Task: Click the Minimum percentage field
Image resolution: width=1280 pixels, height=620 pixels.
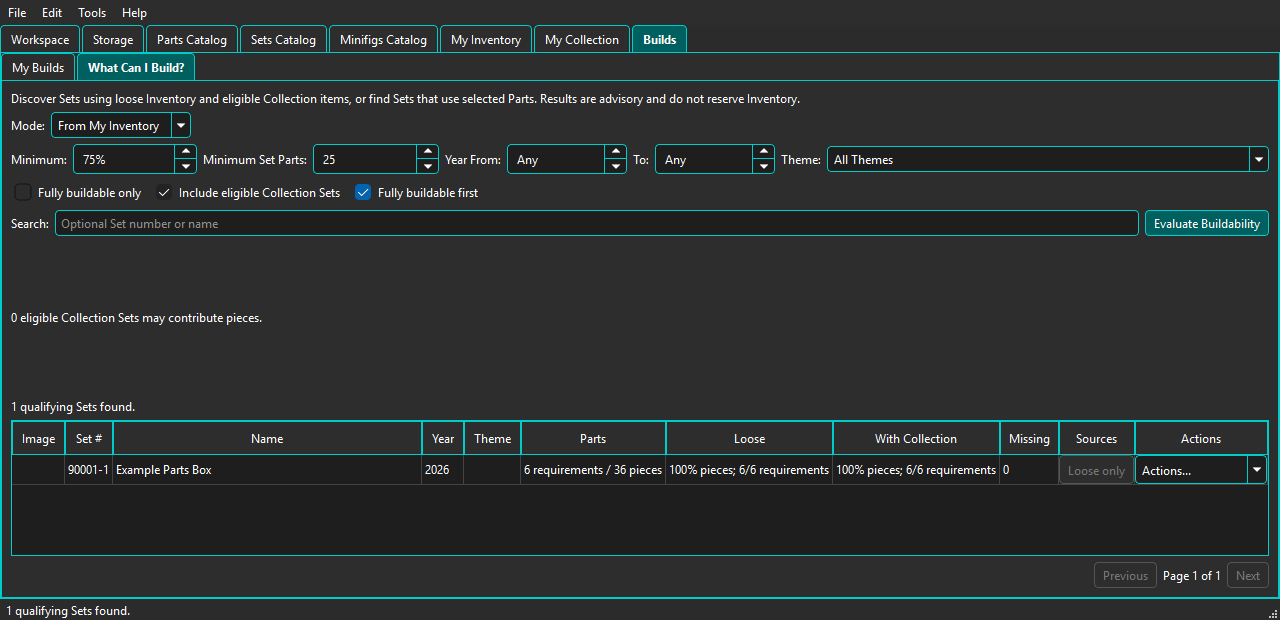Action: (x=124, y=160)
